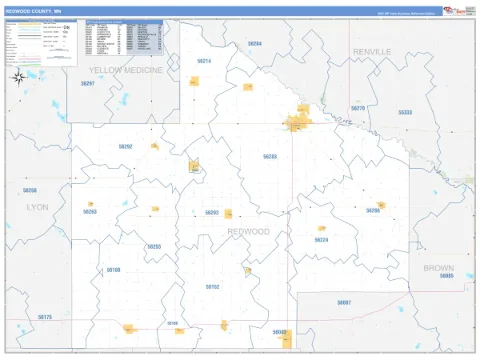Click ZIP code label 56258
This screenshot has width=480, height=360.
point(30,191)
